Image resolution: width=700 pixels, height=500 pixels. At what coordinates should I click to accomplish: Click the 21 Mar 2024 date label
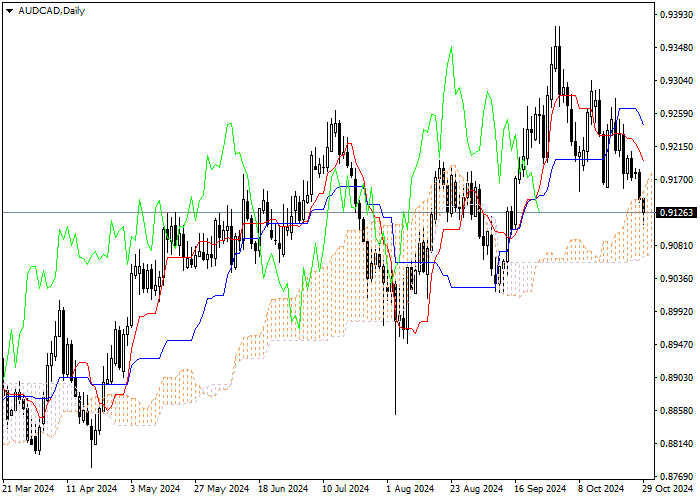click(28, 489)
